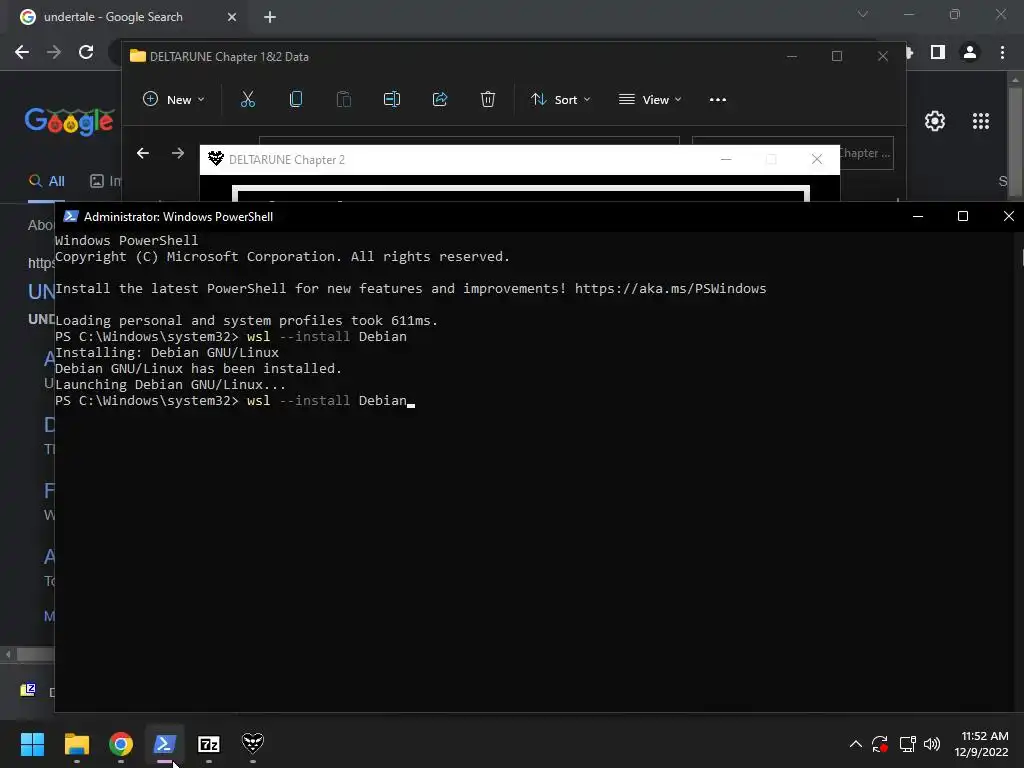Open the clock showing 11:52 AM

tap(981, 744)
